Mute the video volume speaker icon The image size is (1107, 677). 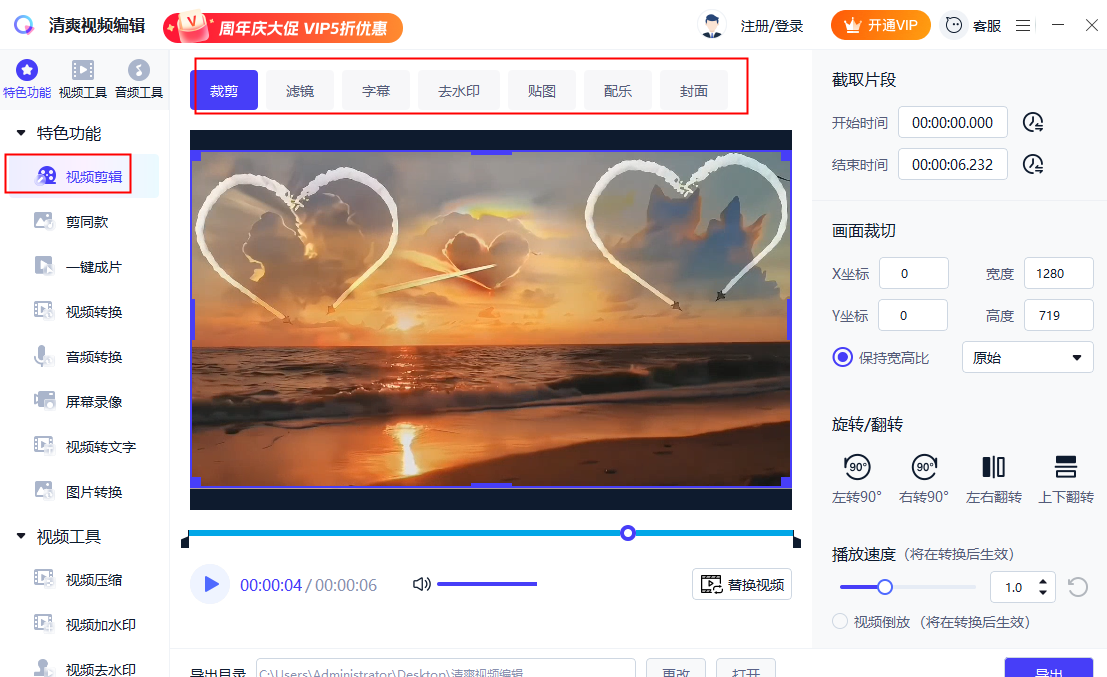point(421,584)
